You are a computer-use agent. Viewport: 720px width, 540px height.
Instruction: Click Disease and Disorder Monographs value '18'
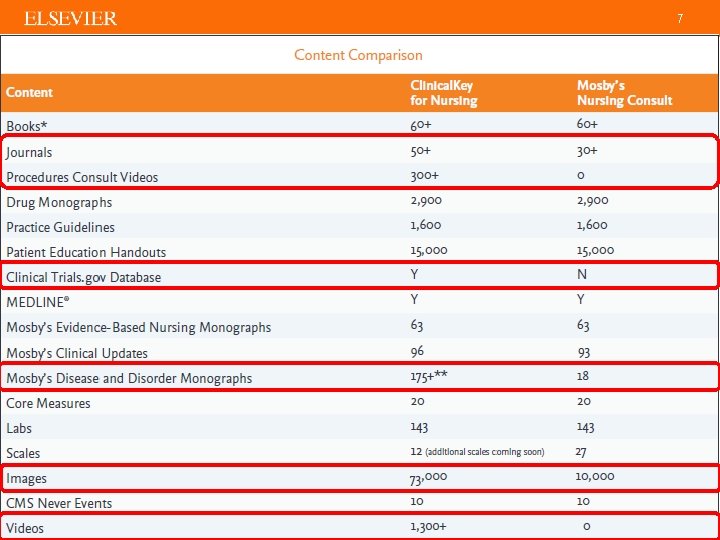point(583,376)
